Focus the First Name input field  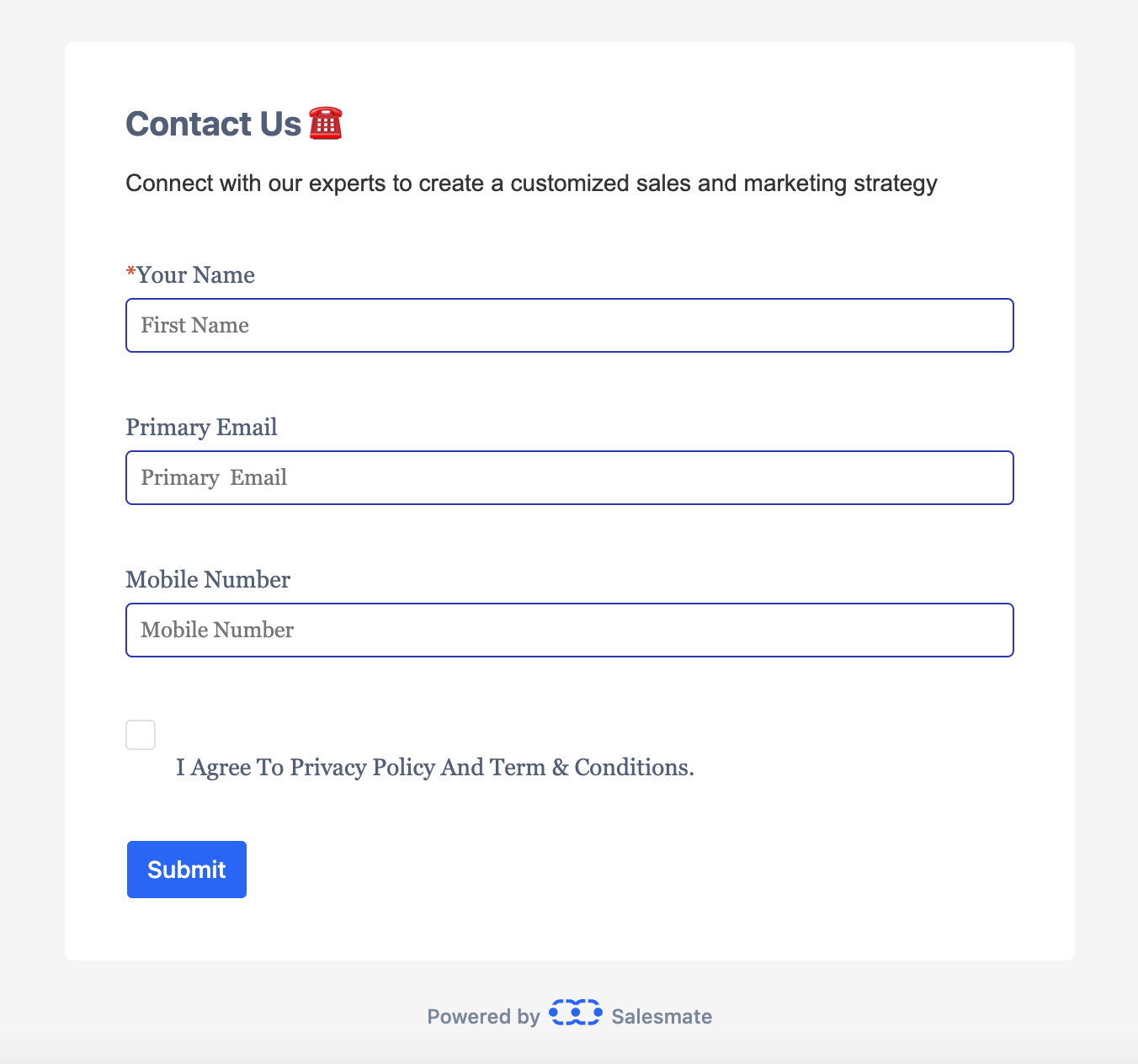570,326
